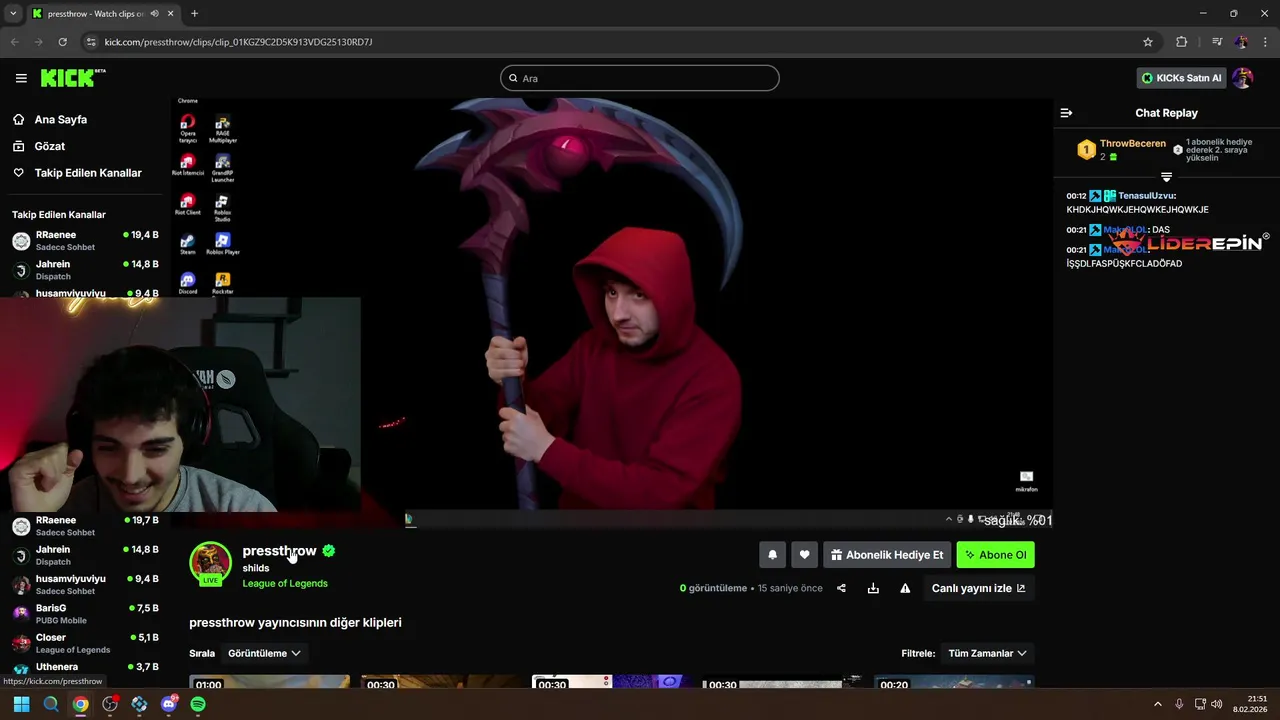Show hidden system tray icons
Screen dimensions: 1280x720
tap(1158, 704)
